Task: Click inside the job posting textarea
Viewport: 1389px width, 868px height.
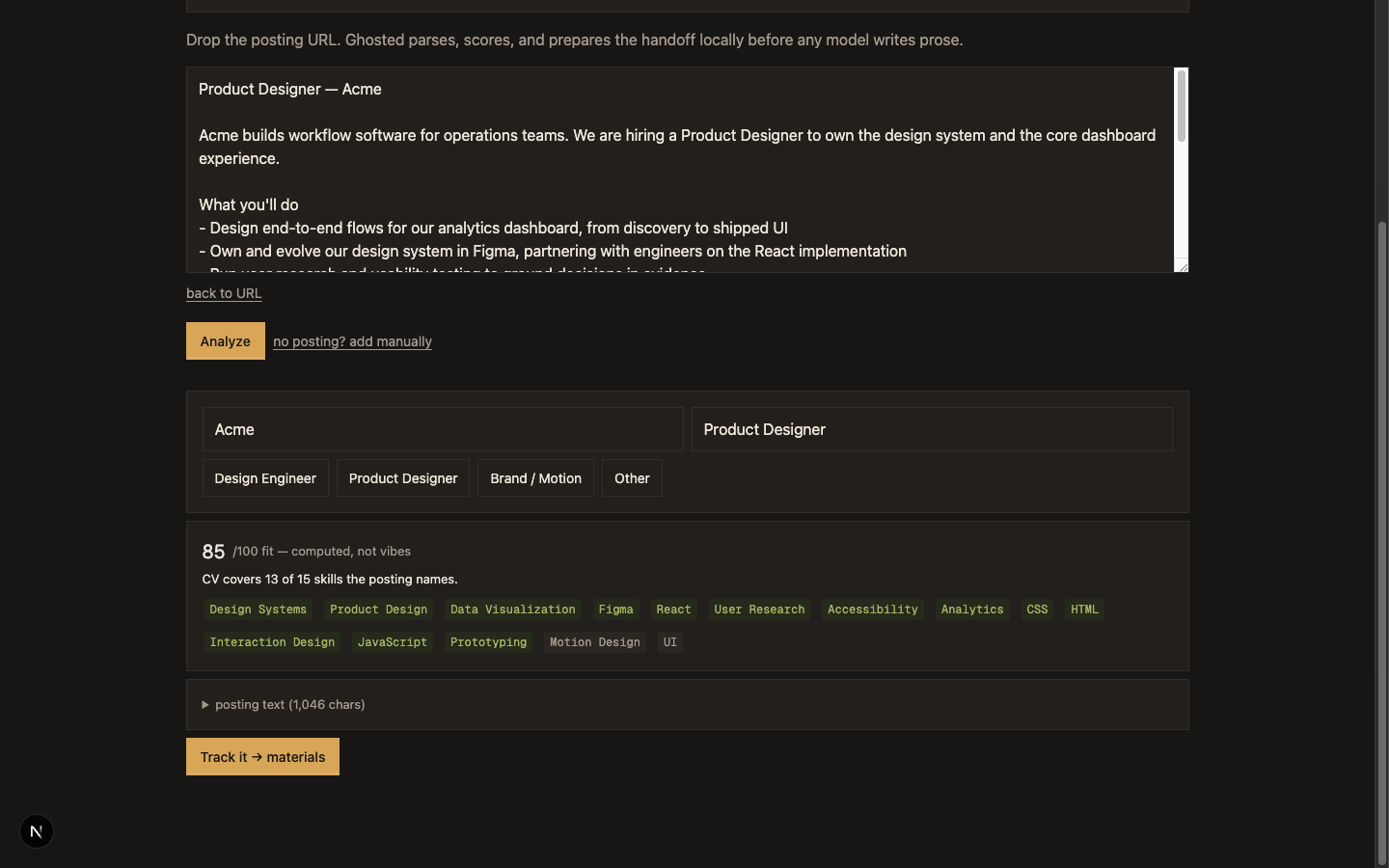Action: point(680,170)
